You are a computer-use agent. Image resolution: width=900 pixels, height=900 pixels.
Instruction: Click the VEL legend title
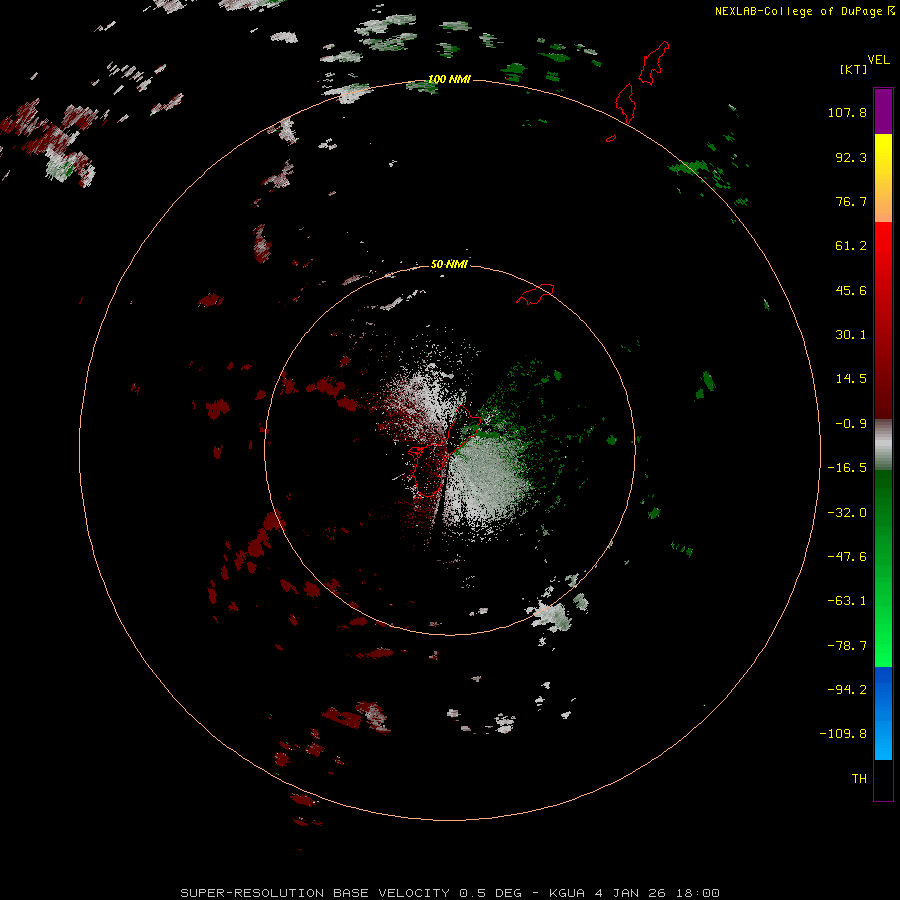[878, 60]
